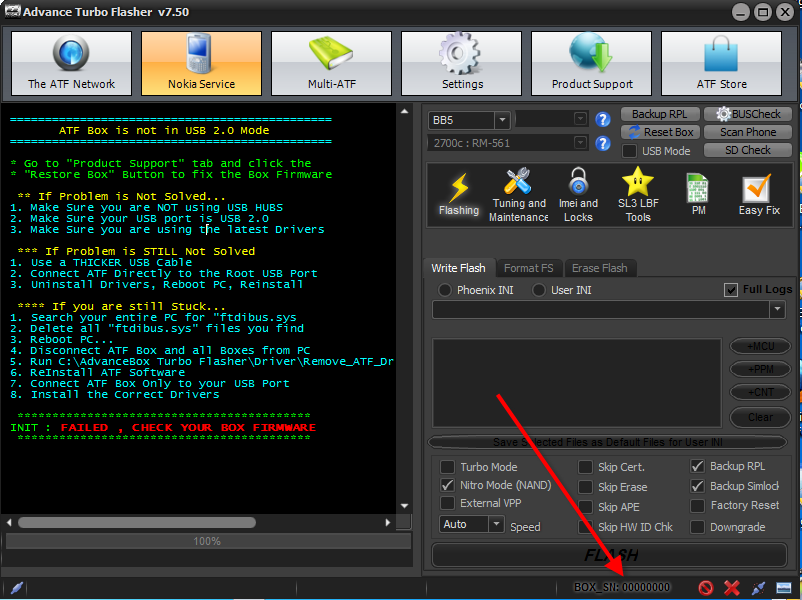Click the blue window icon at bottom-right corner
802x600 pixels.
click(x=784, y=588)
